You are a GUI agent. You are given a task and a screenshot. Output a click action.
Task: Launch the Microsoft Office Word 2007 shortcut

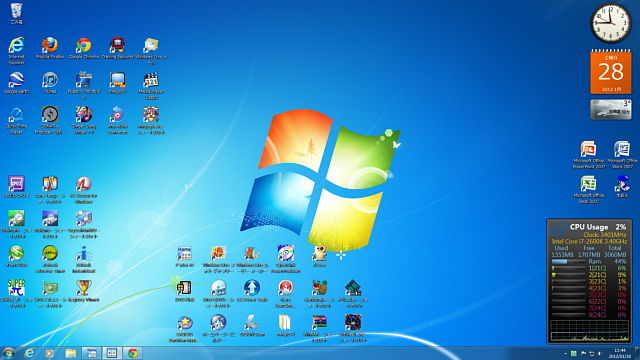click(x=622, y=155)
